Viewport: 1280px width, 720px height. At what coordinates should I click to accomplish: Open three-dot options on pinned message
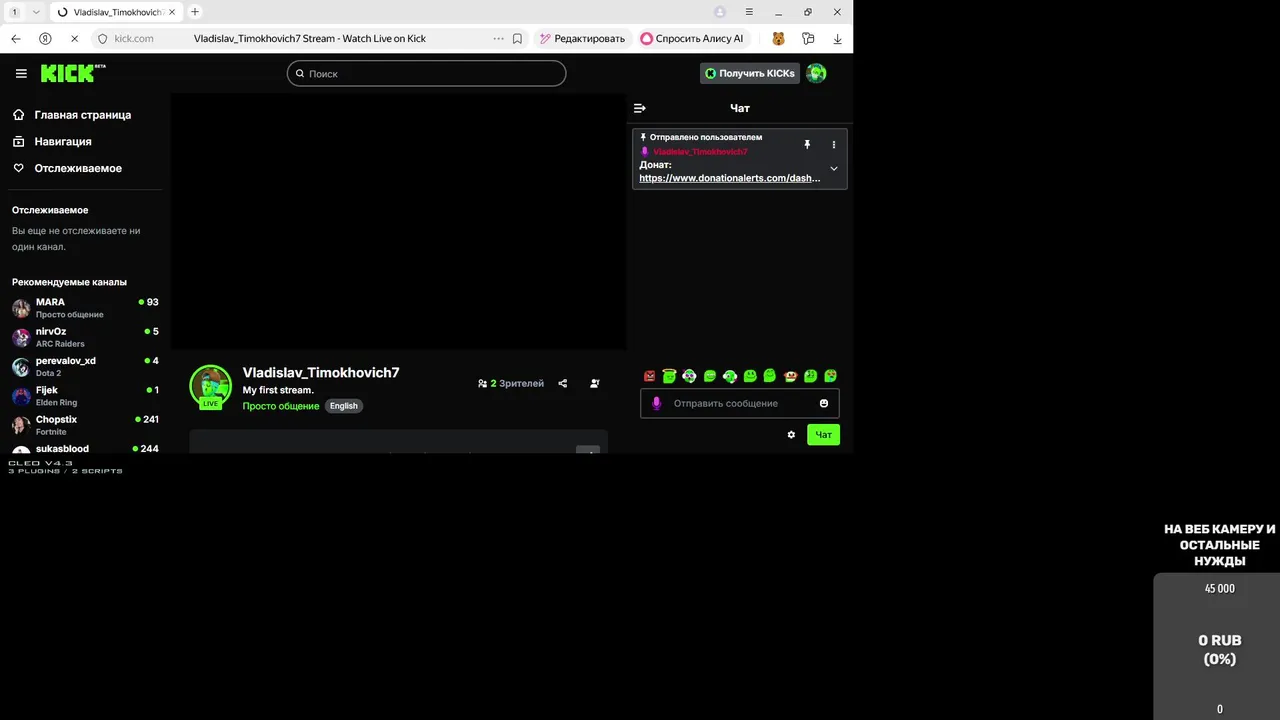[834, 145]
